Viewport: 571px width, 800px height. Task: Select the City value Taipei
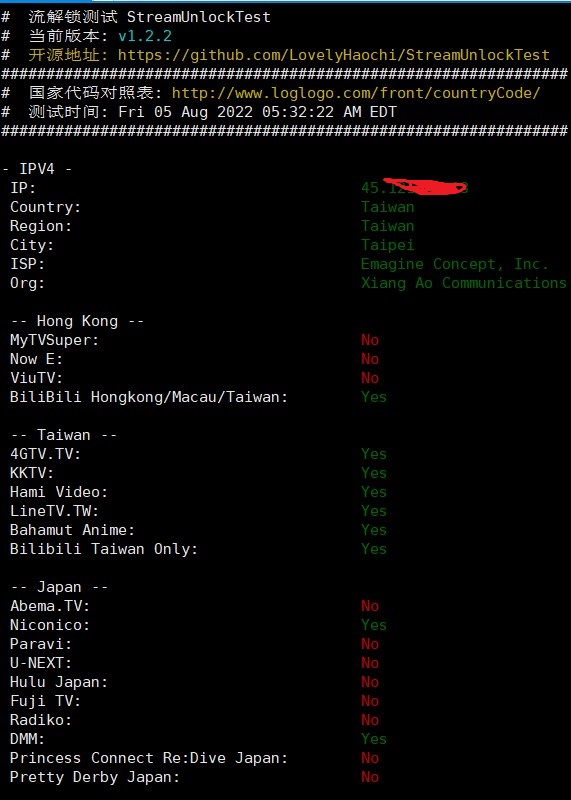click(x=388, y=245)
